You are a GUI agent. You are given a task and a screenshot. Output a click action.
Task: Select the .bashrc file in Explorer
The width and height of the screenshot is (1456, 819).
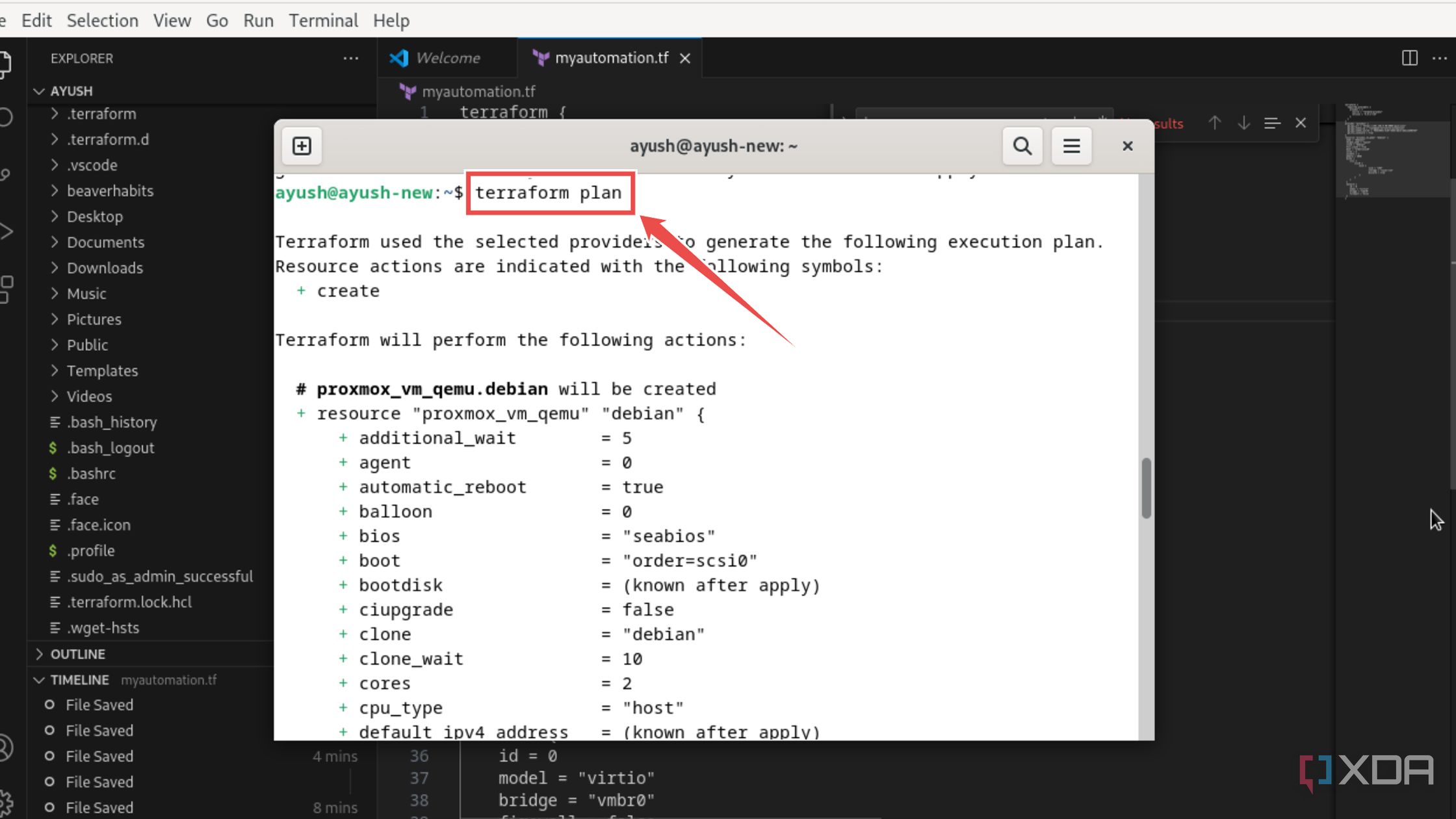click(92, 473)
